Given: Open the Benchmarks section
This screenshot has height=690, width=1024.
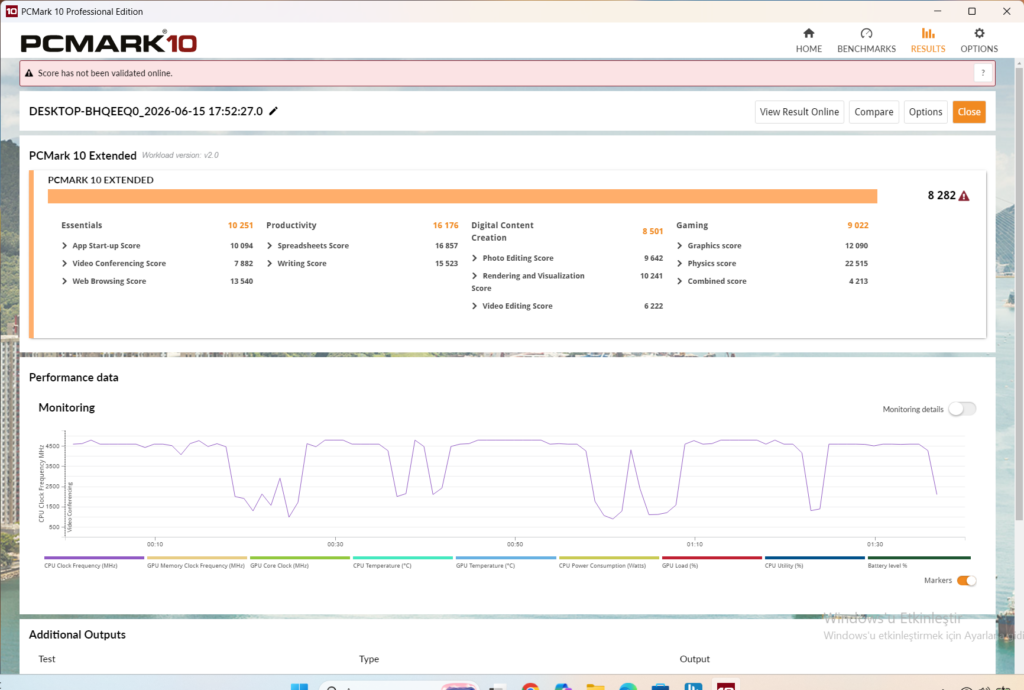Looking at the screenshot, I should coord(866,40).
